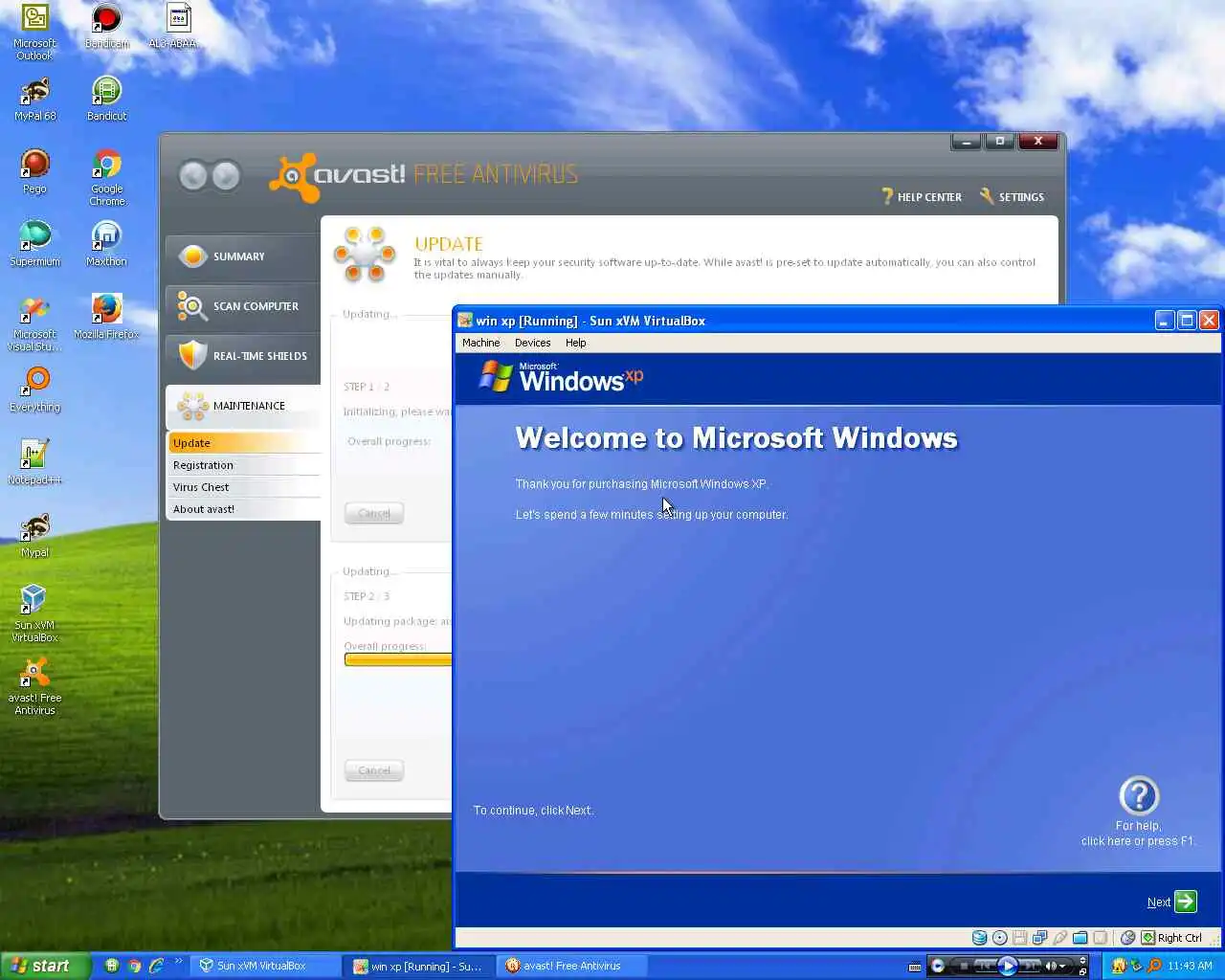Viewport: 1225px width, 980px height.
Task: Select the Sun xVM VirtualBox desktop icon
Action: click(35, 613)
